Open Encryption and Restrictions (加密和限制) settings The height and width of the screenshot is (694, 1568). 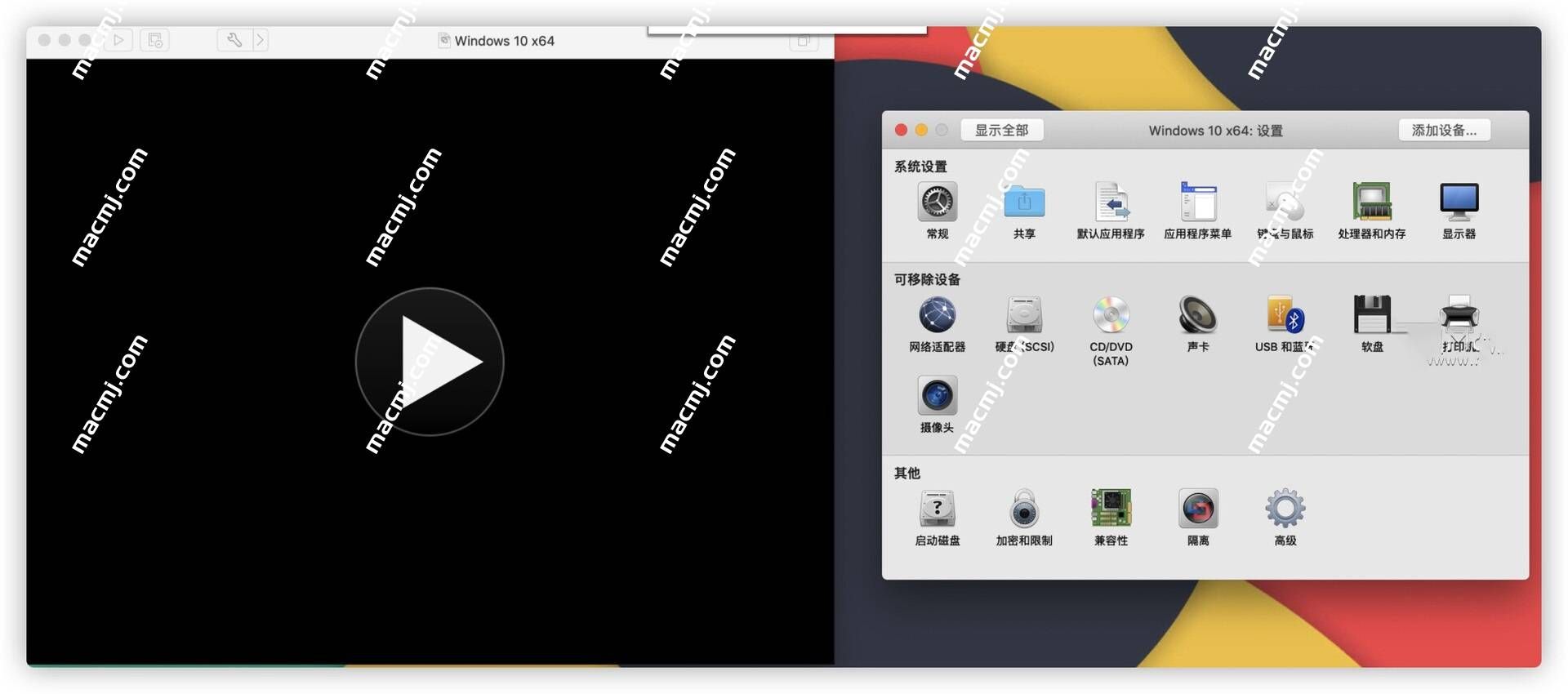(x=1024, y=509)
